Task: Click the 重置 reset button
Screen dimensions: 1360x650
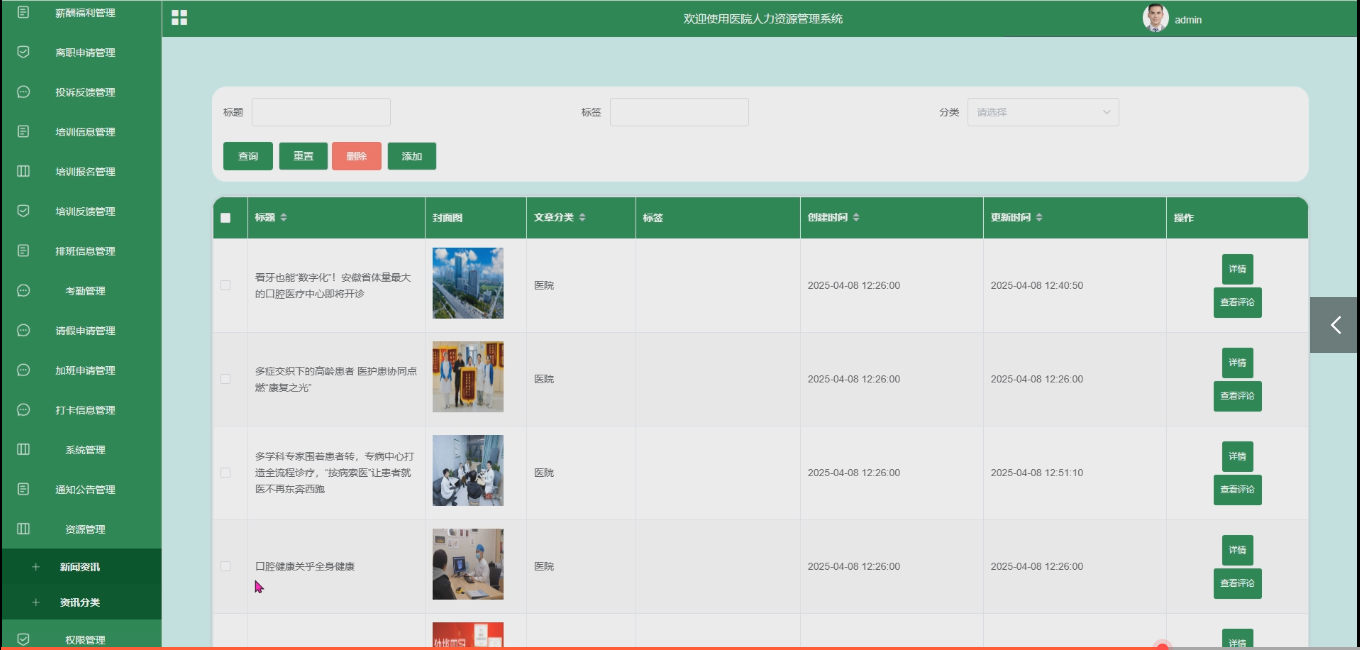Action: tap(303, 156)
